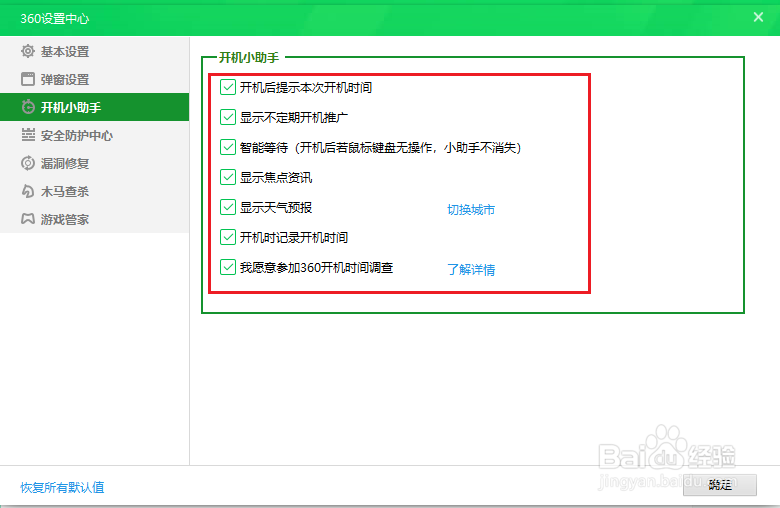The width and height of the screenshot is (780, 508).
Task: Click the wall icon beside 安全防护中心
Action: click(x=28, y=135)
